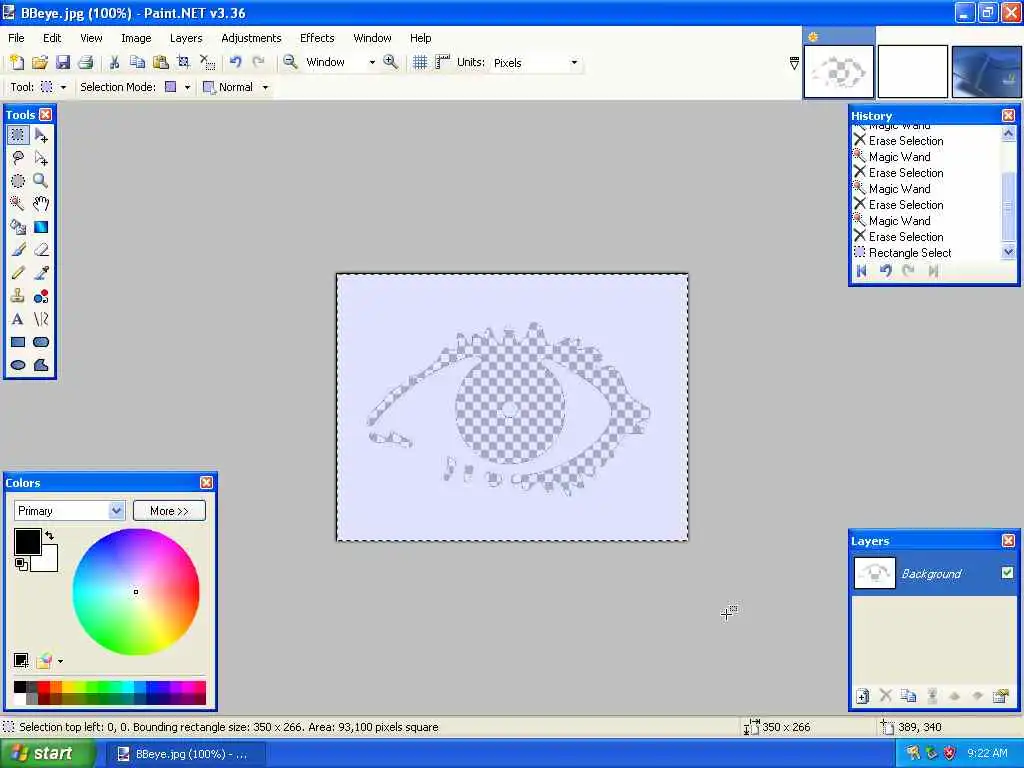Select the Magic Wand tool

[18, 204]
